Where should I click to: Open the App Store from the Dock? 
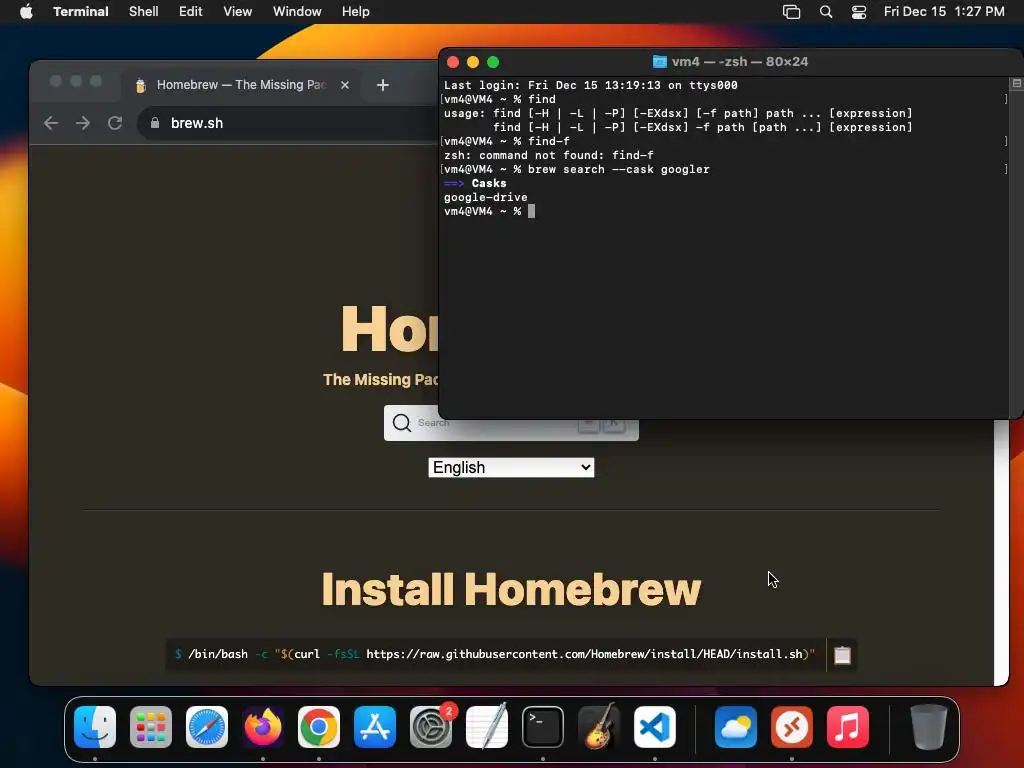coord(375,727)
